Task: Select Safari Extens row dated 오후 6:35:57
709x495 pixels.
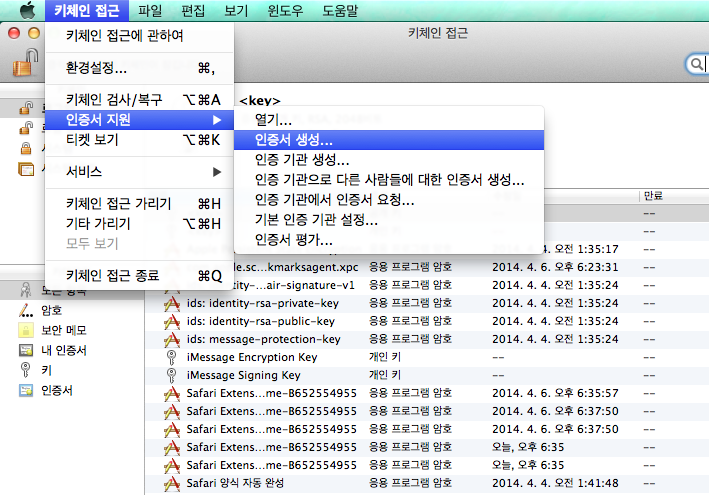Action: click(x=427, y=393)
